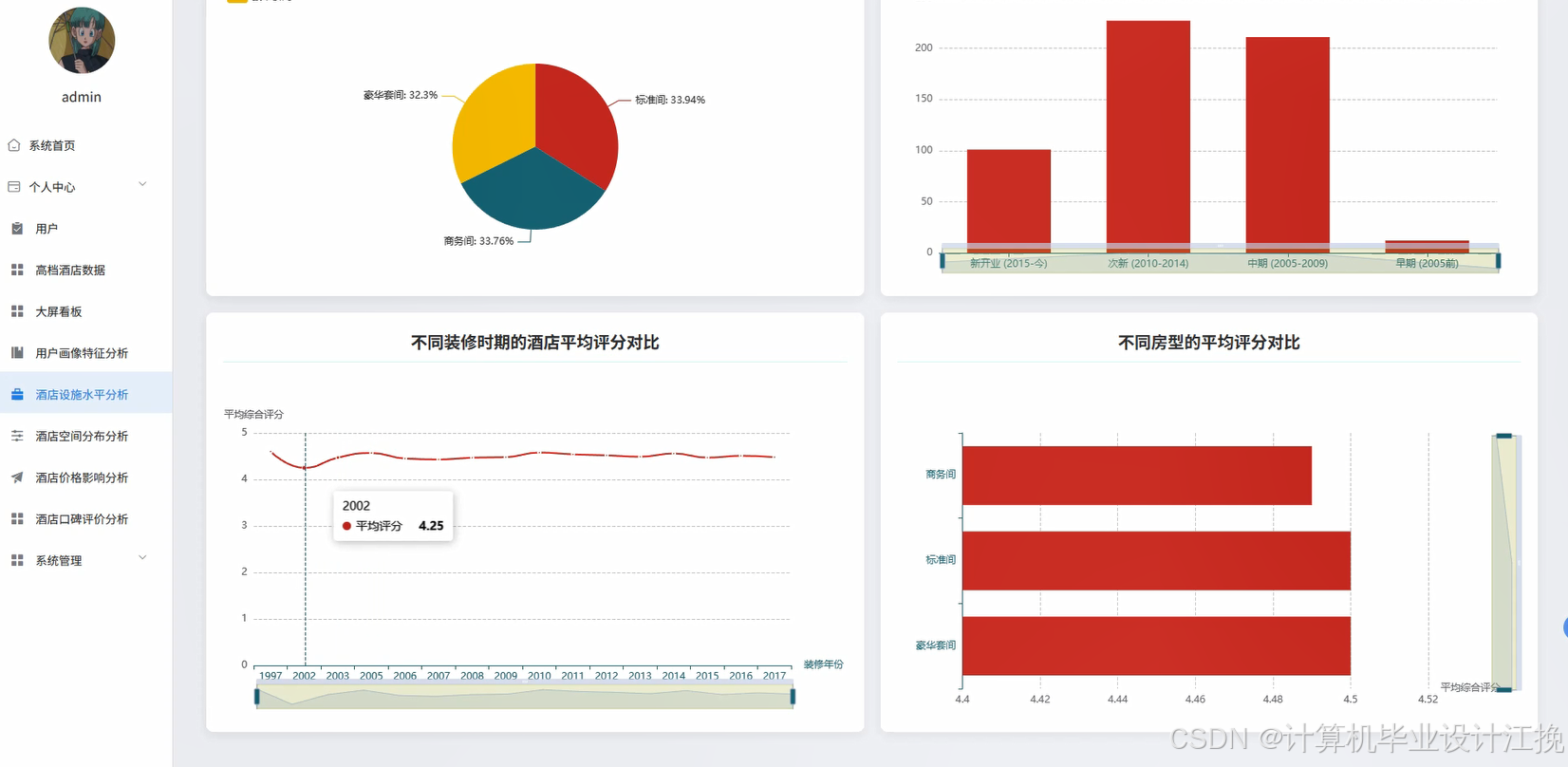Click the 中期 (2005-2009) bar
Image resolution: width=1568 pixels, height=767 pixels.
point(1288,144)
